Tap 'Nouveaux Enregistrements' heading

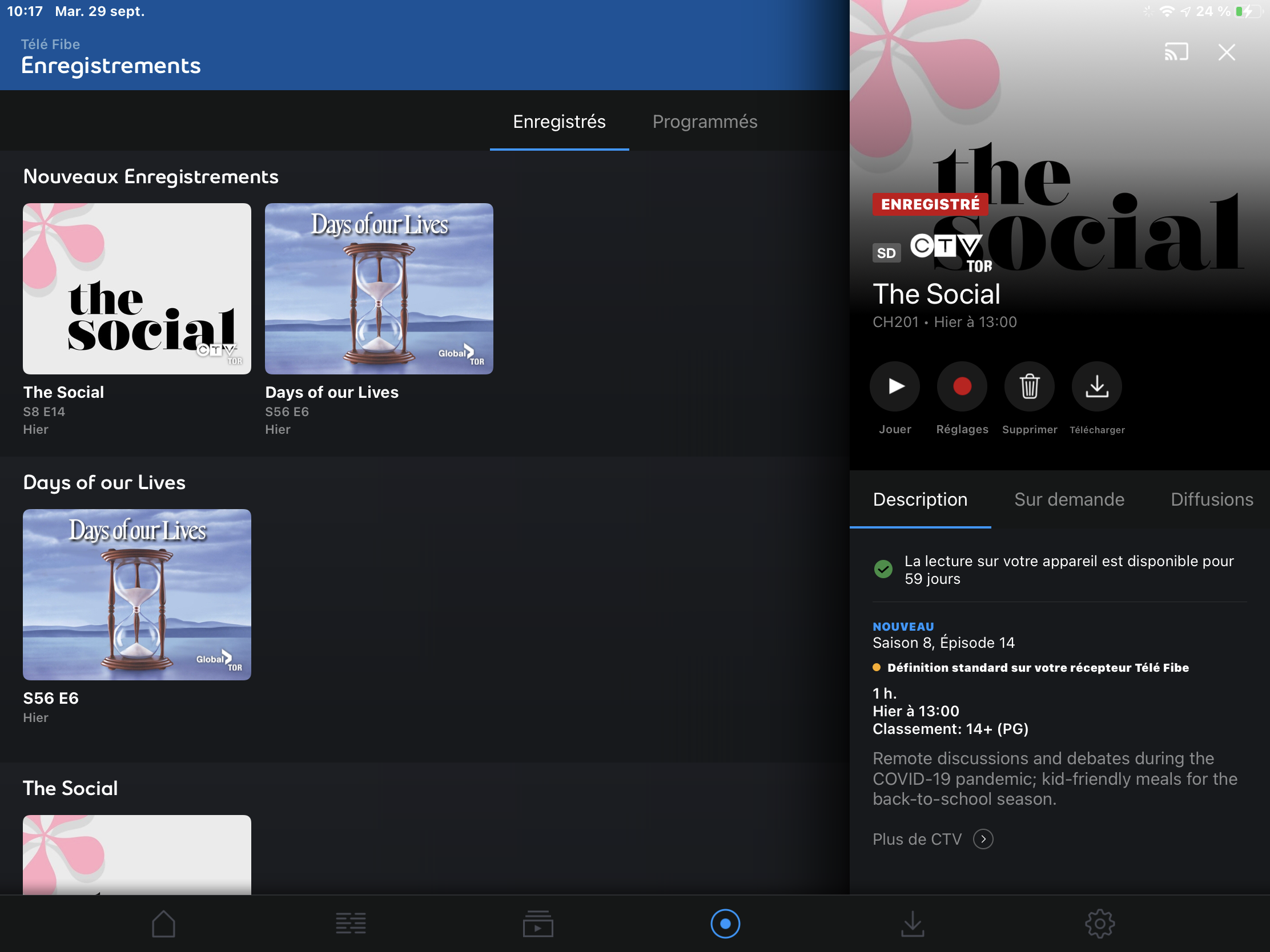point(150,177)
